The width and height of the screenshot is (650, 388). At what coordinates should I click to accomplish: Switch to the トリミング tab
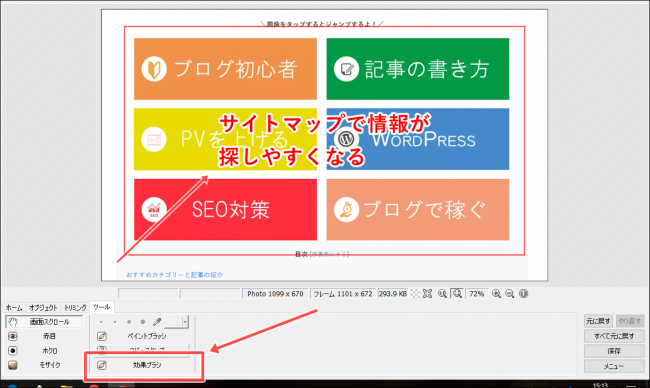point(75,308)
